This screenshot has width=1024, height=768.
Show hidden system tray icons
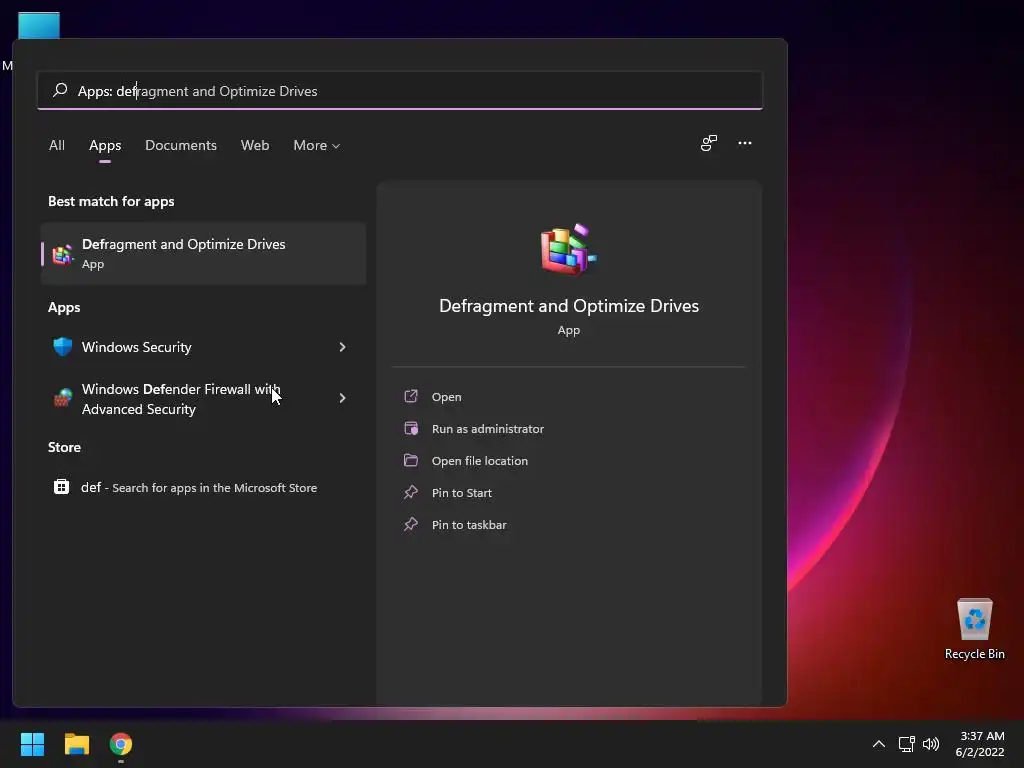(x=879, y=744)
